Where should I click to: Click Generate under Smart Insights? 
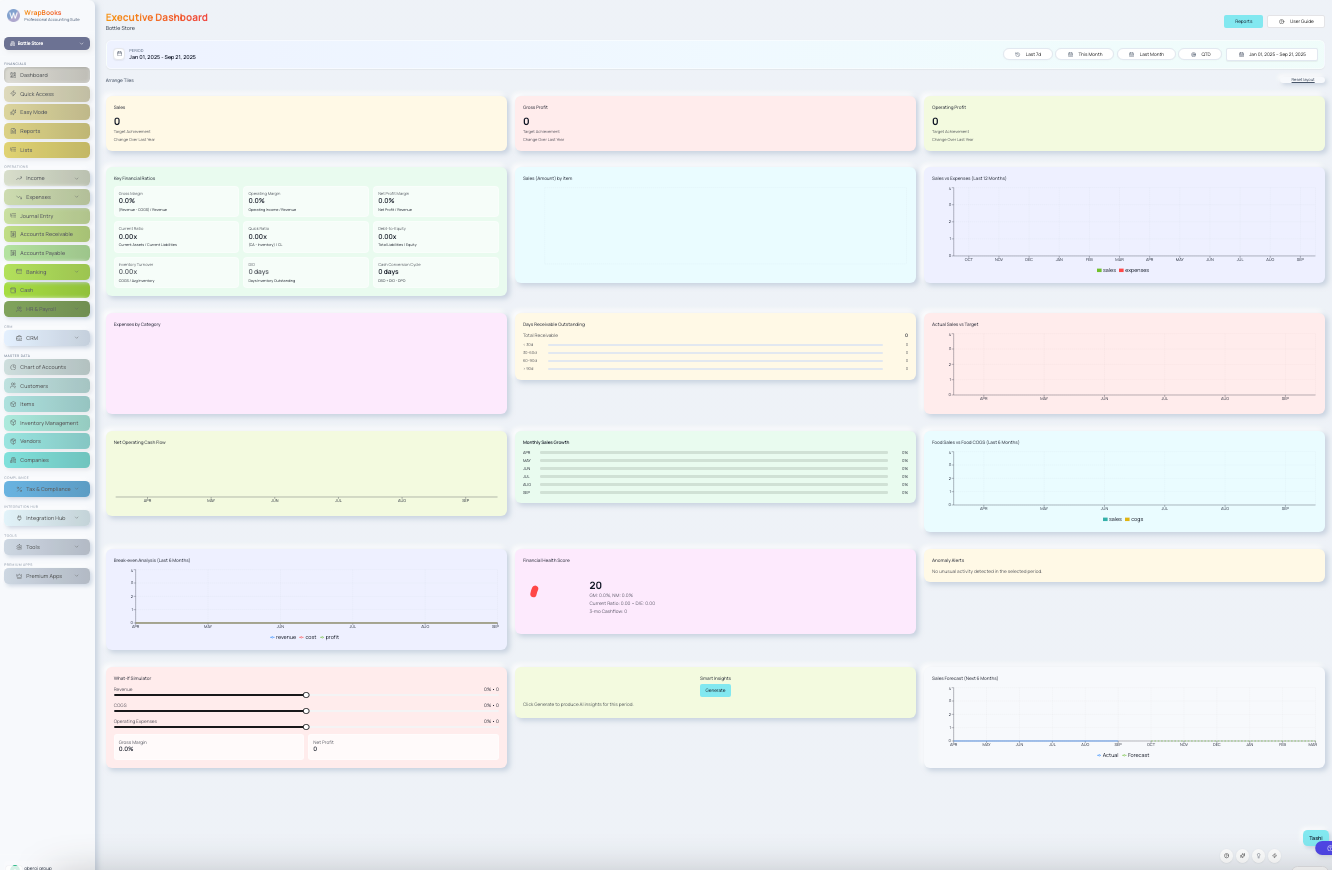715,690
